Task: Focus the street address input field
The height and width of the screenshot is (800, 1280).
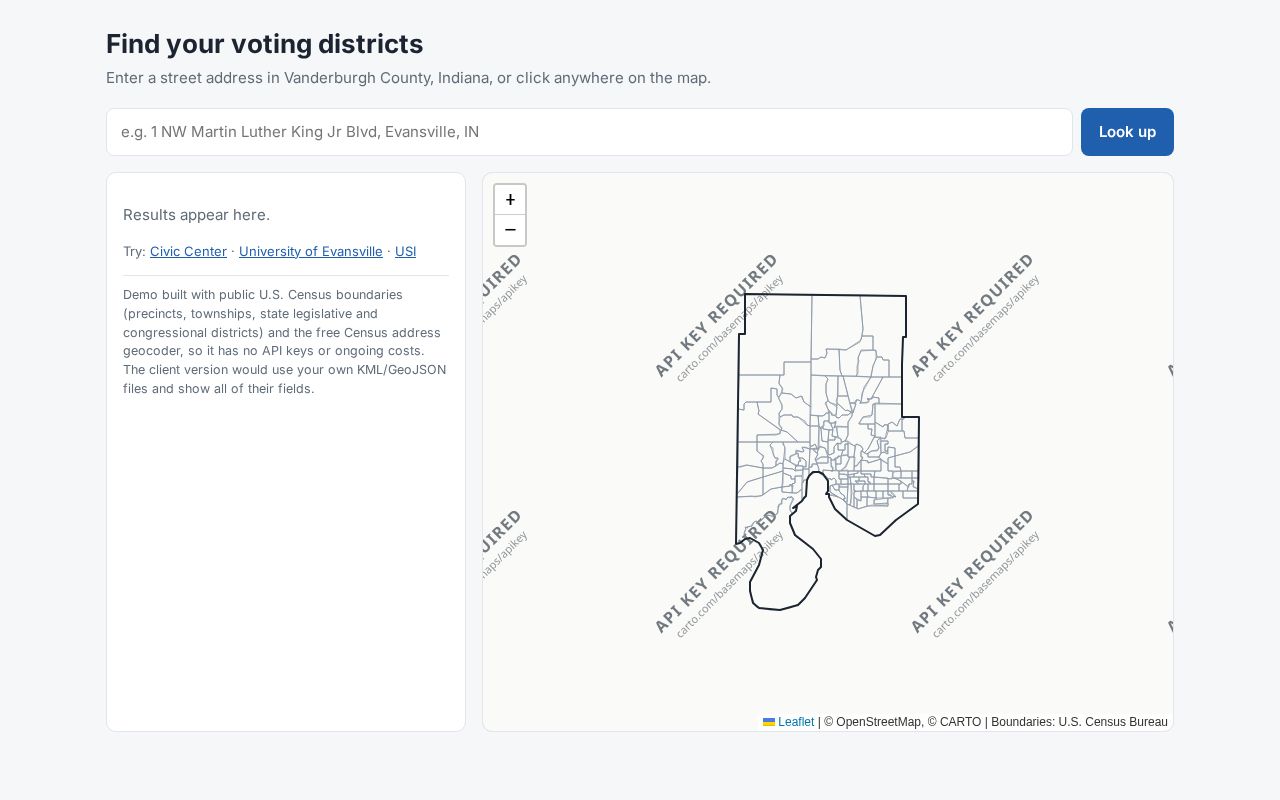Action: click(589, 132)
